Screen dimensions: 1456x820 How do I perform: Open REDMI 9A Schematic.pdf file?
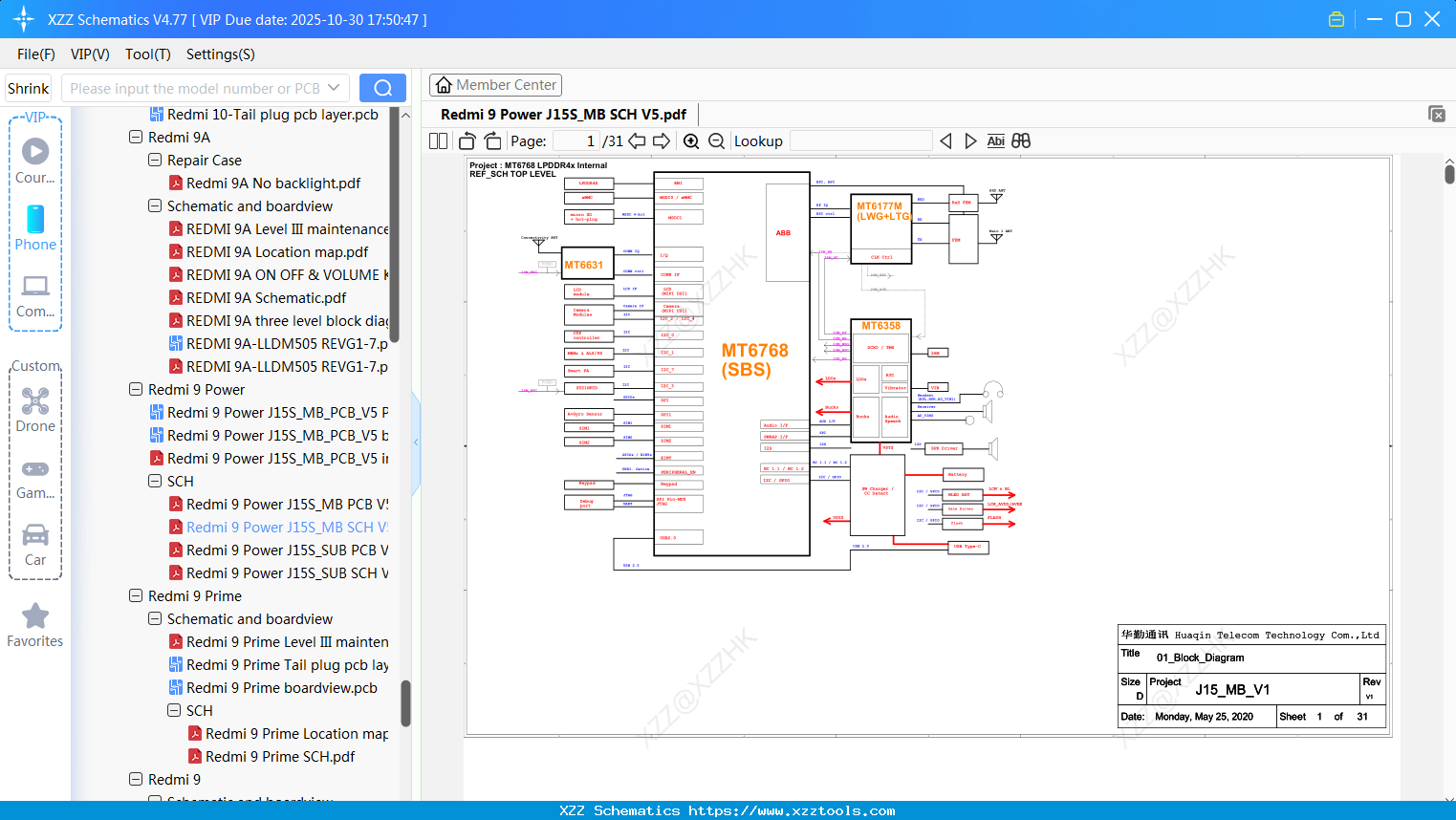266,298
